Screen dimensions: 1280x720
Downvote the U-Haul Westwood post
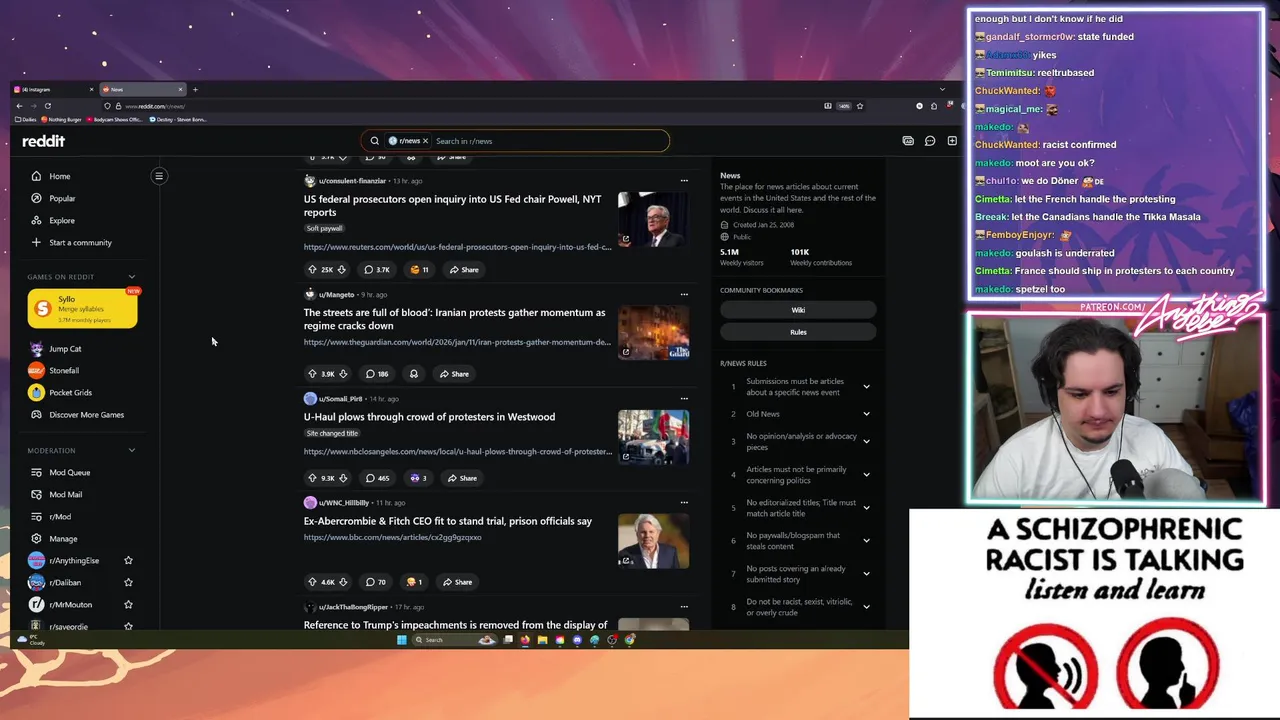(x=342, y=478)
